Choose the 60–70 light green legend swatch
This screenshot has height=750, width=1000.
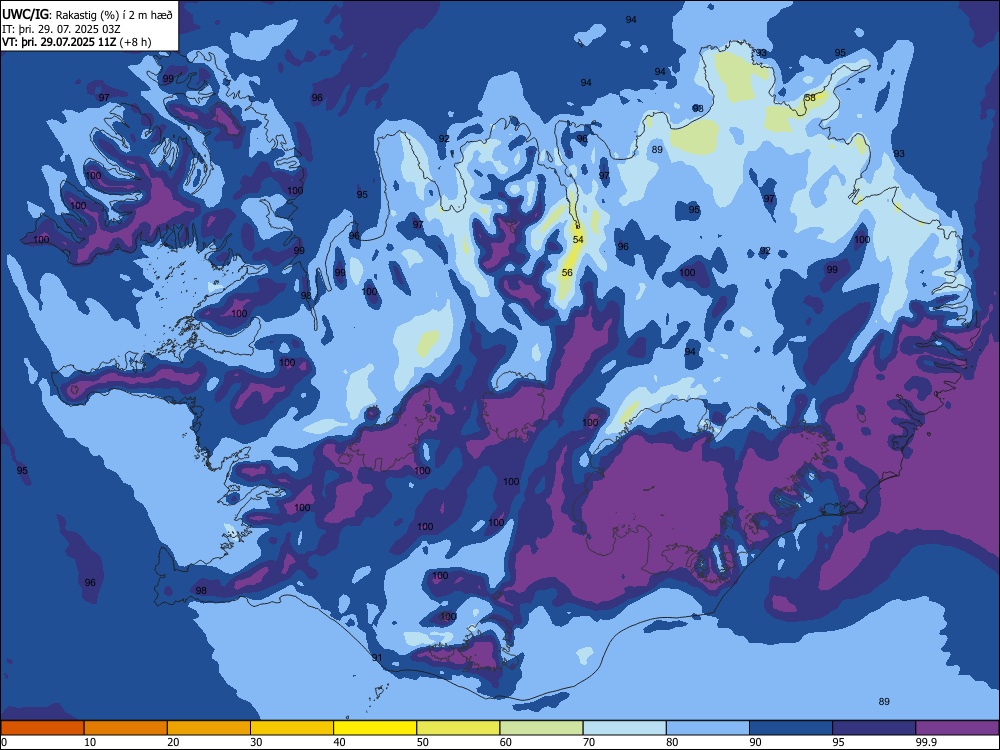tap(541, 728)
